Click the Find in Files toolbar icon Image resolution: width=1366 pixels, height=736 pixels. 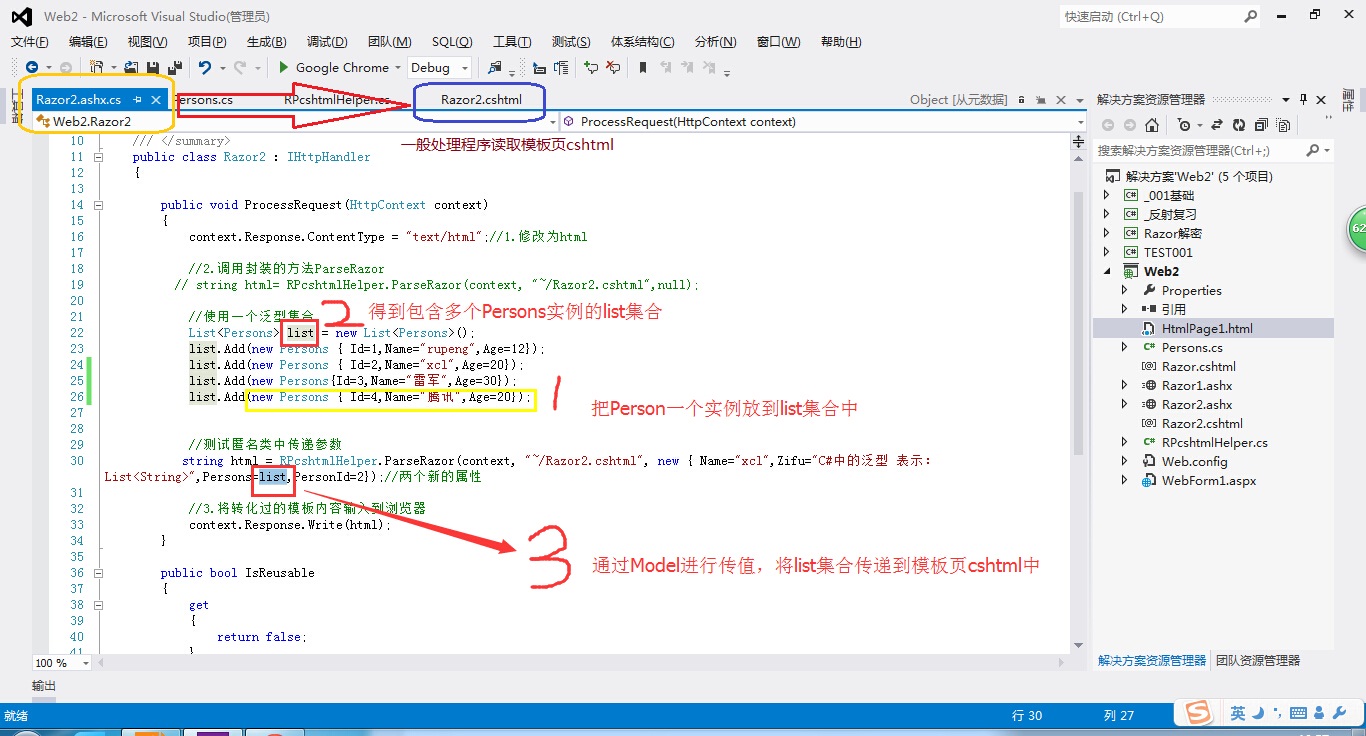pyautogui.click(x=494, y=67)
